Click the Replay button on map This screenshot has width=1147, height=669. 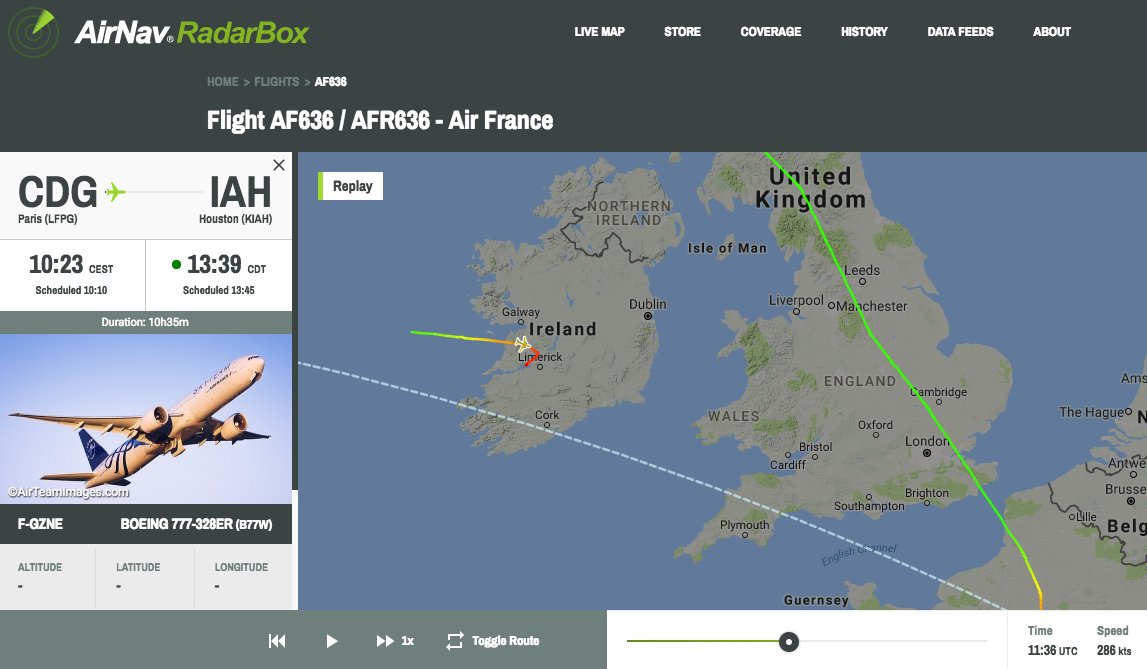pyautogui.click(x=350, y=186)
